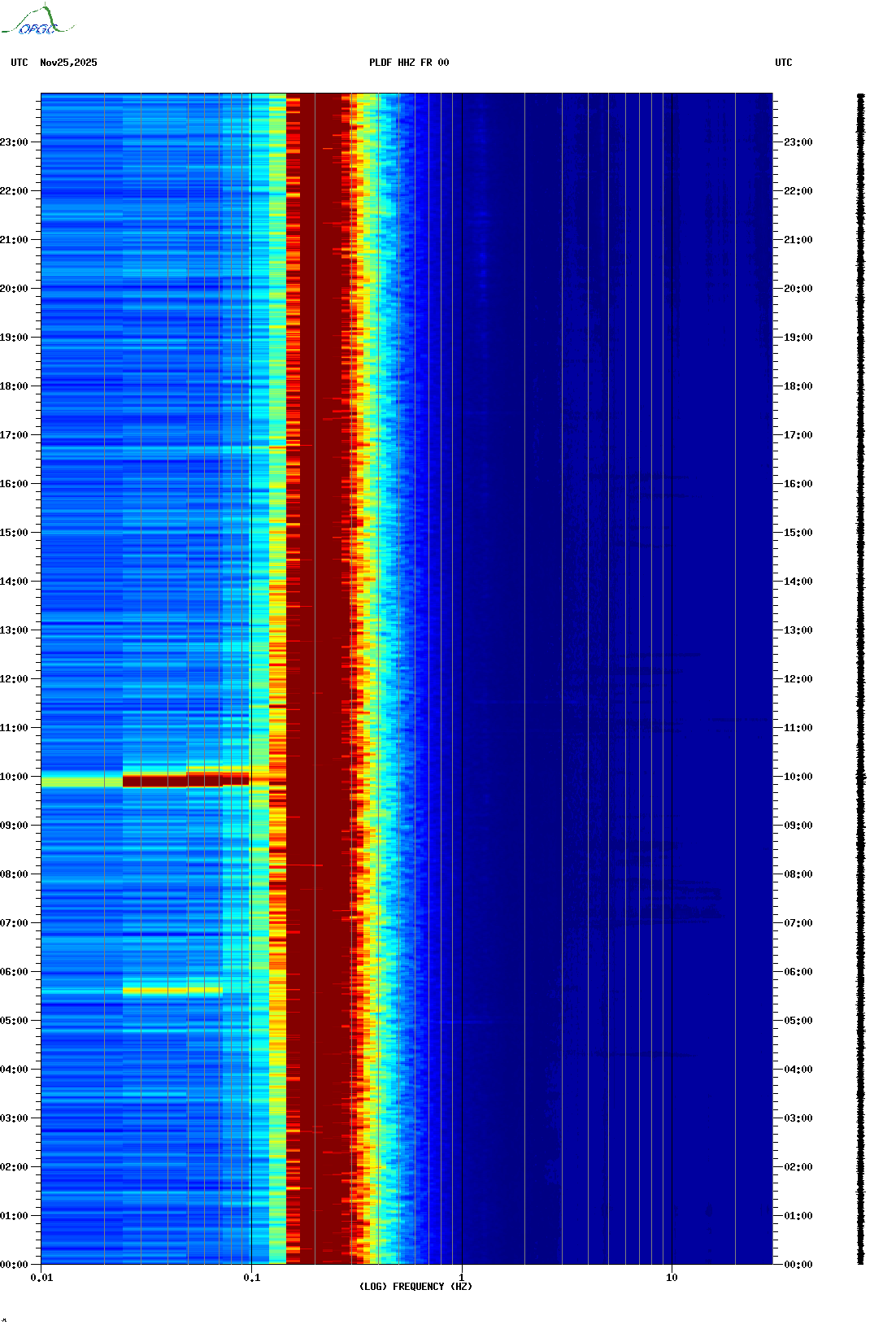This screenshot has height=1329, width=896.
Task: Click the UTC label at the top right
Action: (783, 63)
